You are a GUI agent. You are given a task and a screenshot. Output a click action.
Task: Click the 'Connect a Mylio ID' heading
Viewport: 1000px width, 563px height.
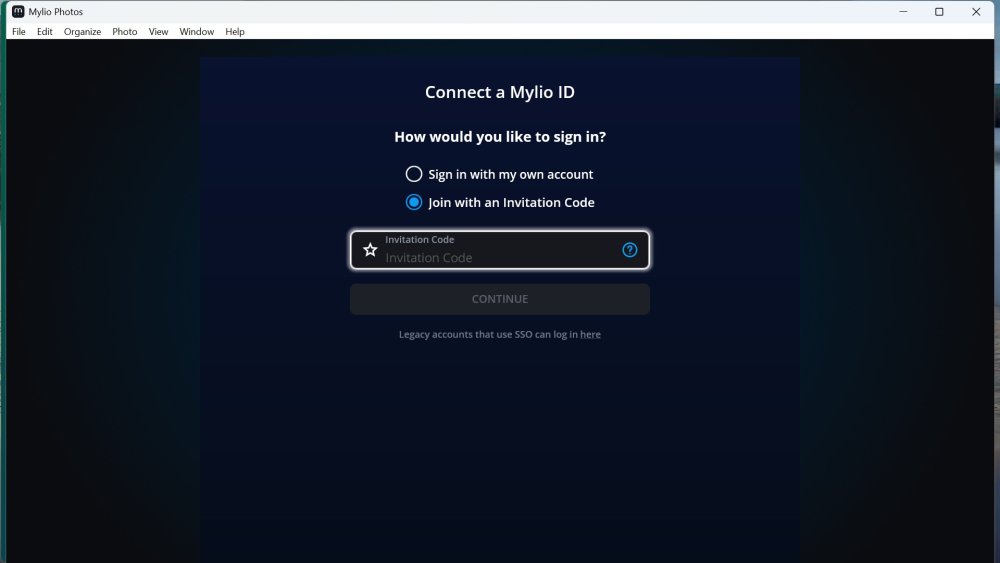[499, 92]
